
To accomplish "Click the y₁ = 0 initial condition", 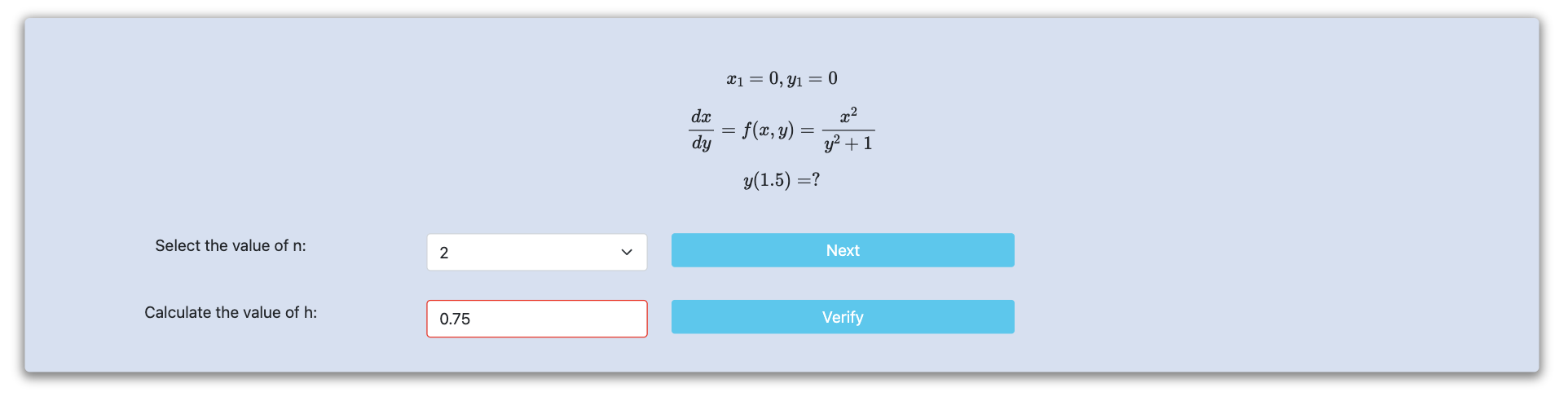I will tap(813, 79).
